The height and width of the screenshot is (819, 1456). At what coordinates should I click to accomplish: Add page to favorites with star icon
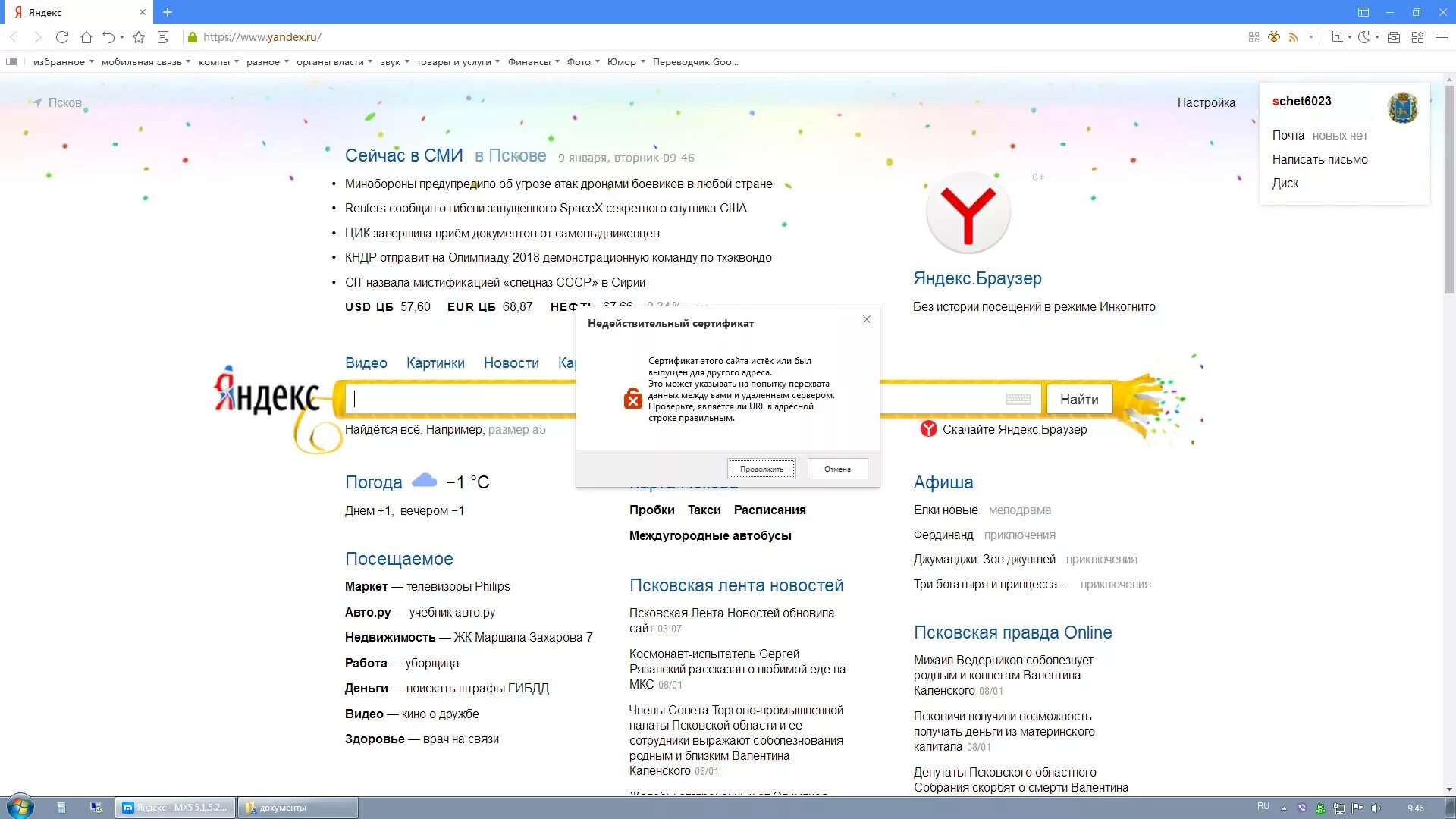139,37
